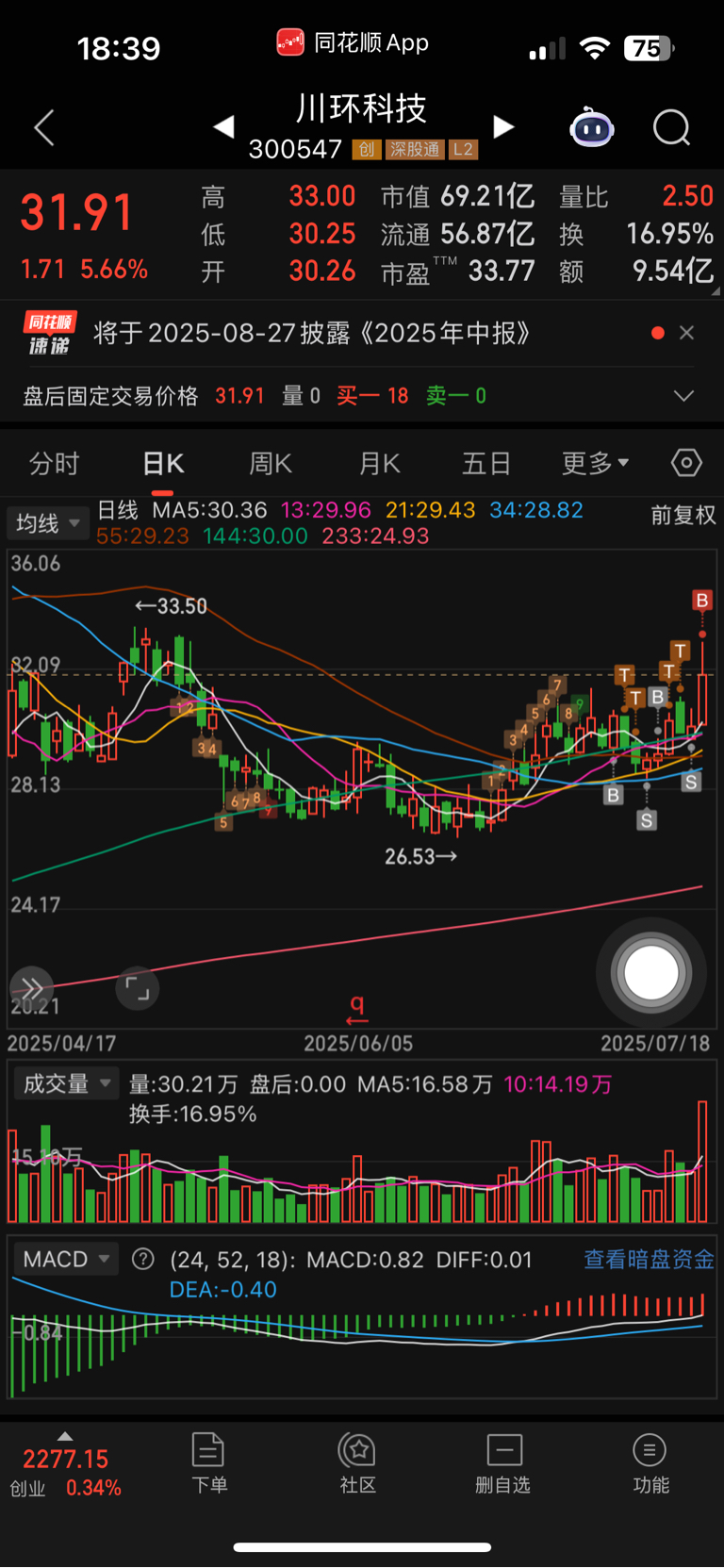Tap the double-arrow expand button on chart

pyautogui.click(x=31, y=988)
